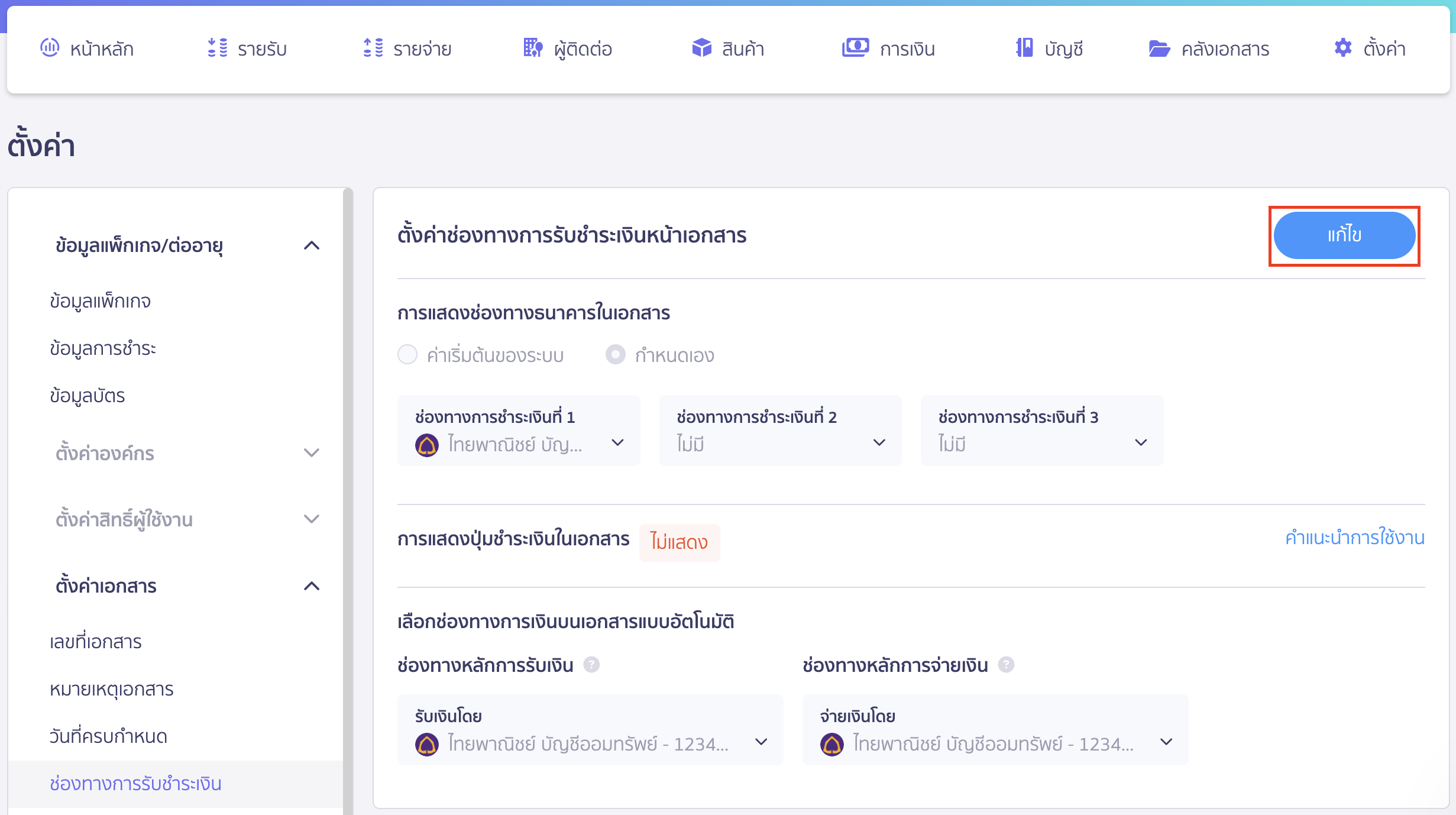
Task: Click the แก้ไข button
Action: pyautogui.click(x=1344, y=235)
